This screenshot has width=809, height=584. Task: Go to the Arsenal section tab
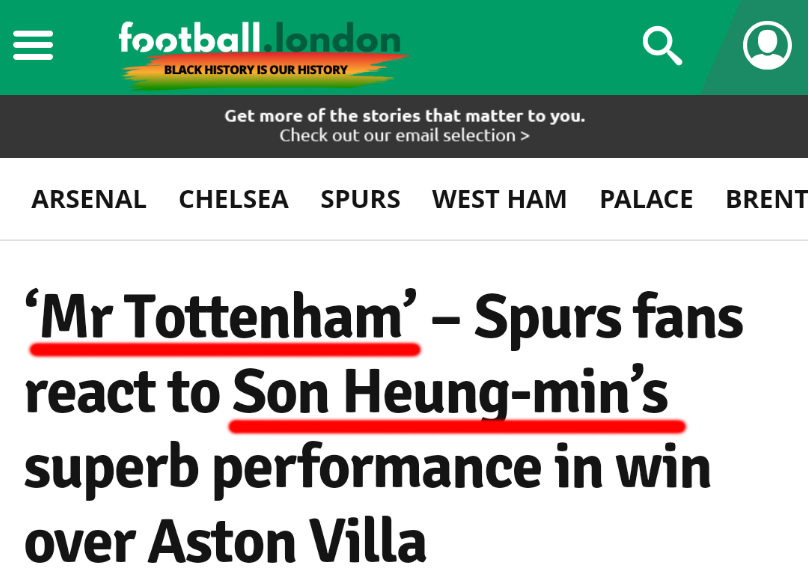[x=89, y=199]
